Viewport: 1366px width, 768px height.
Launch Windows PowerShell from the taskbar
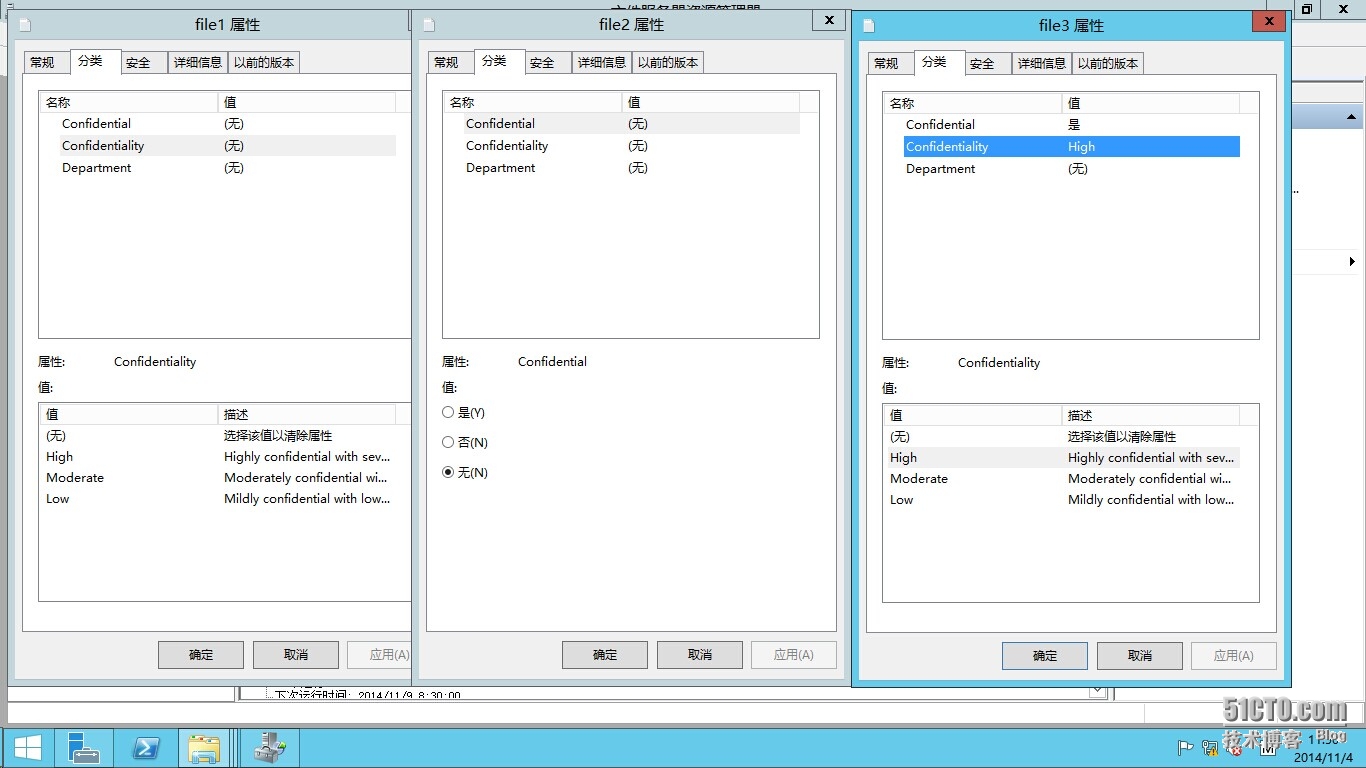click(x=146, y=748)
